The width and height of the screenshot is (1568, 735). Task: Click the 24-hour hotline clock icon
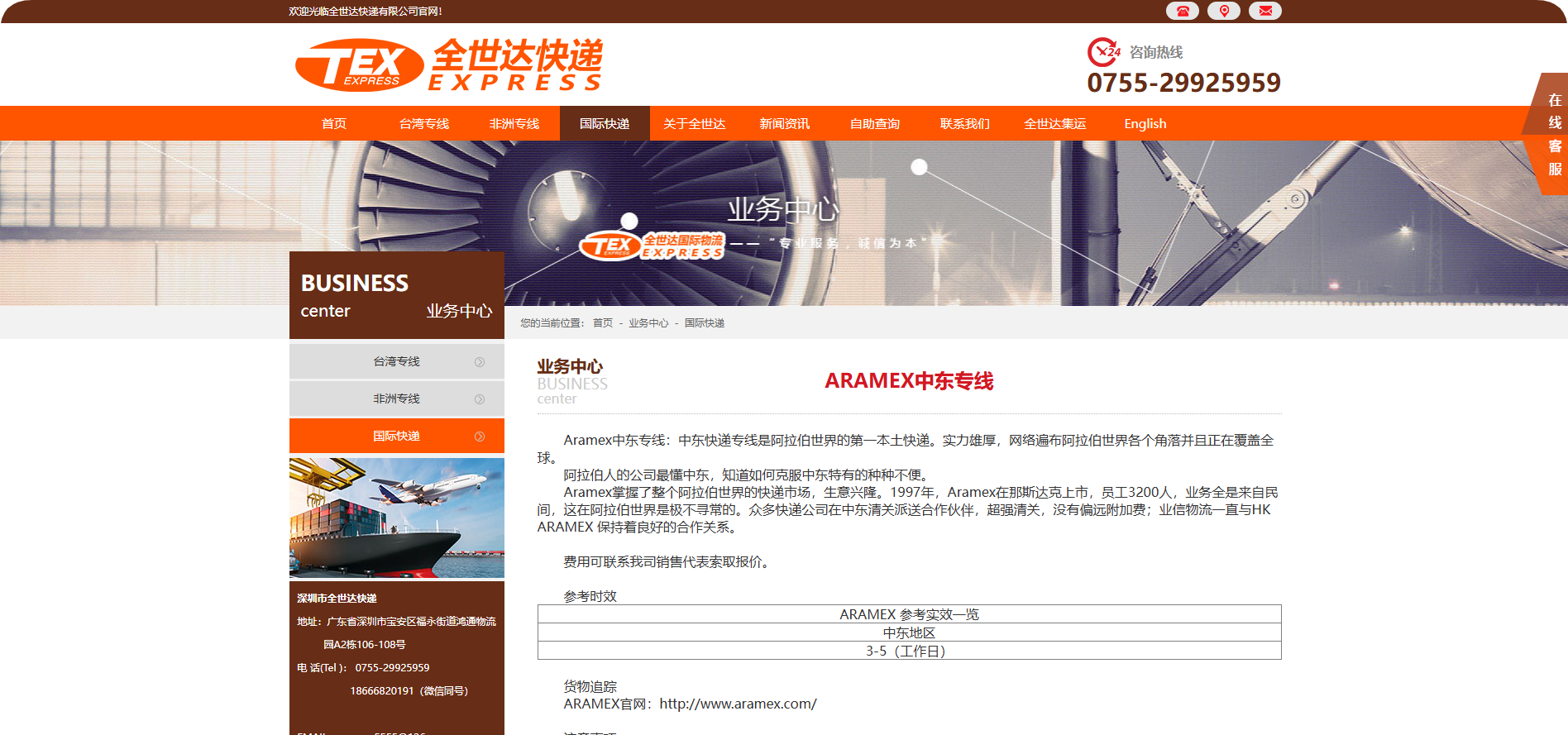(x=1103, y=52)
